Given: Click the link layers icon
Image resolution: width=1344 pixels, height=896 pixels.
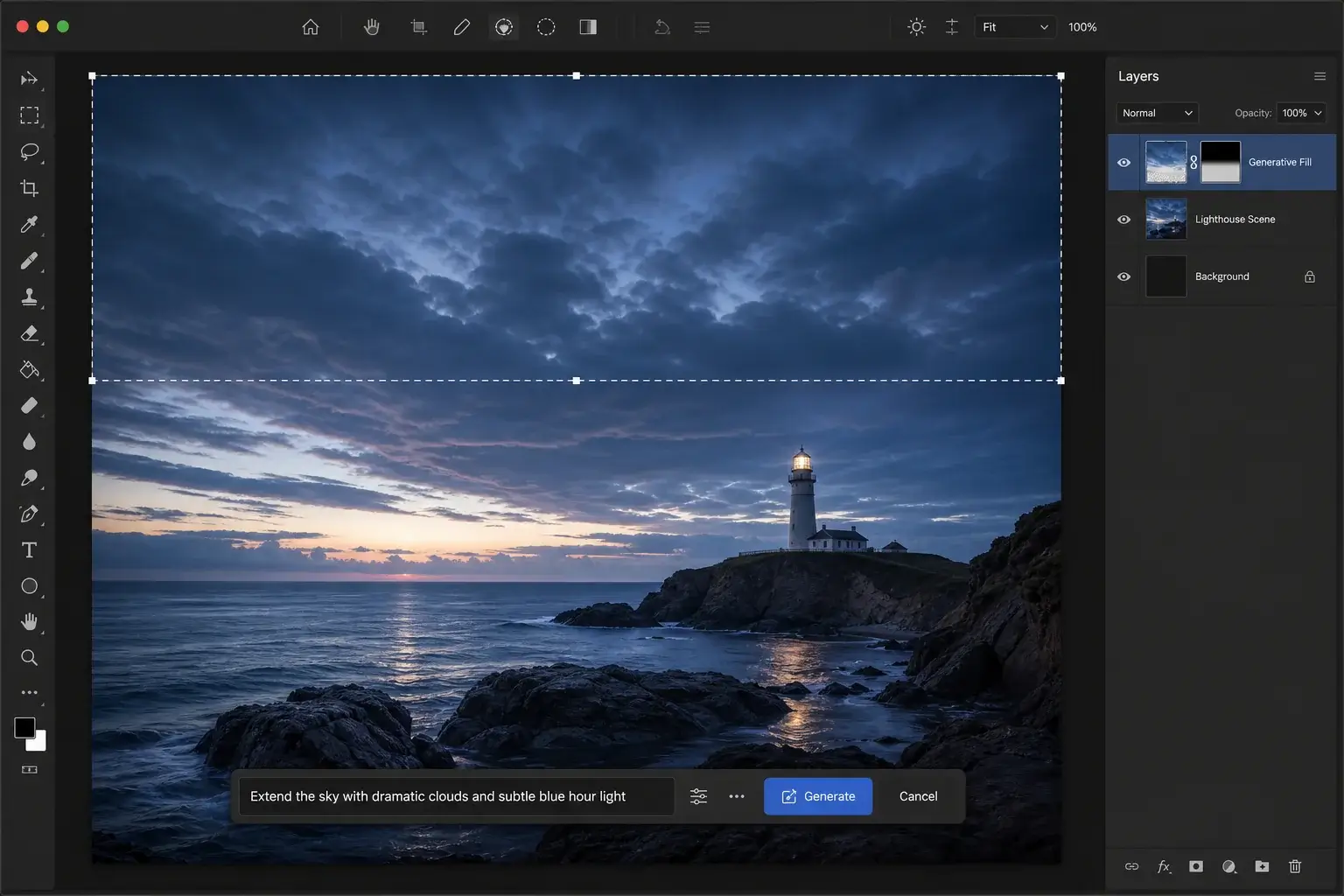Looking at the screenshot, I should pyautogui.click(x=1131, y=866).
